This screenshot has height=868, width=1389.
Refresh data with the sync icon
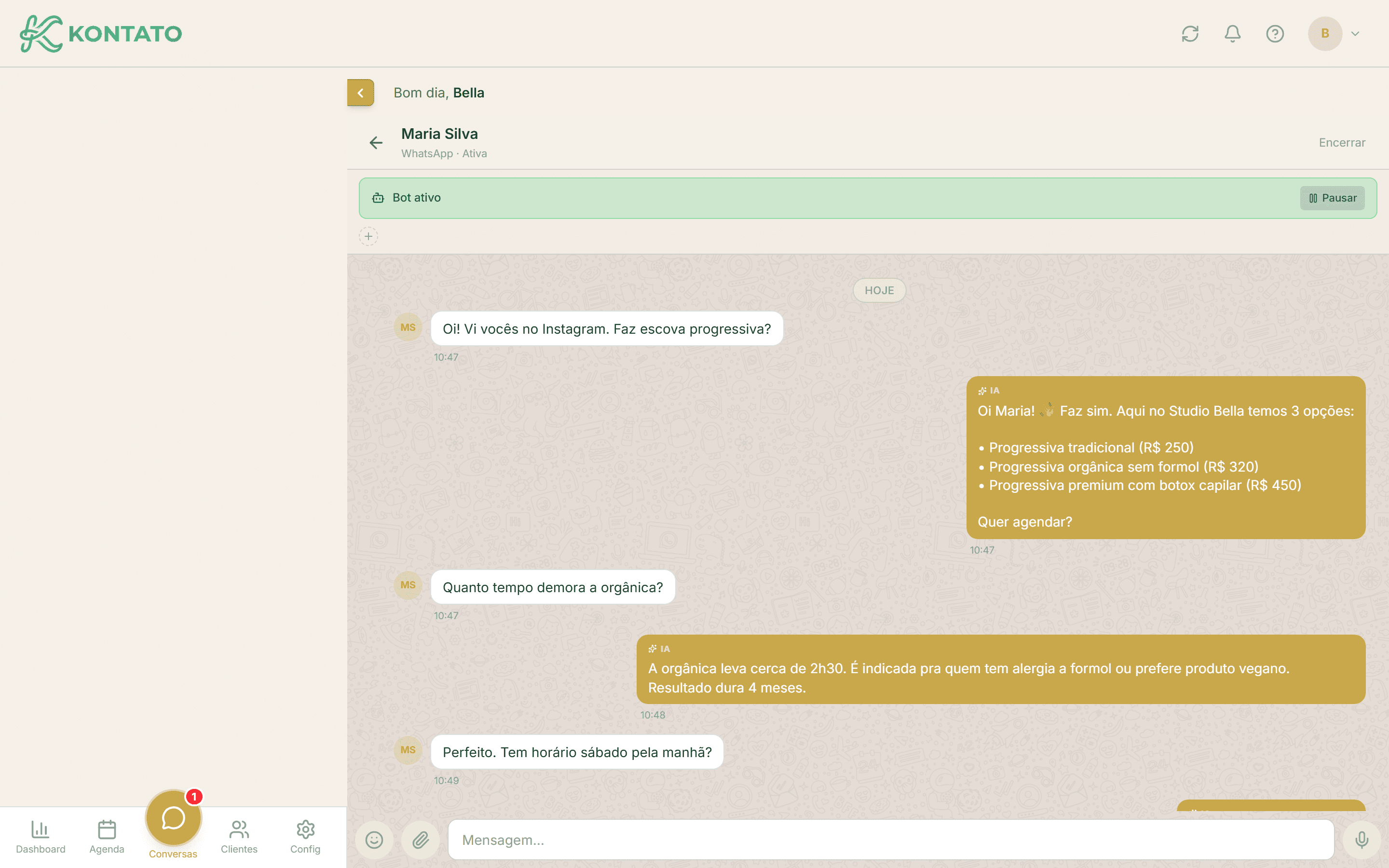[1190, 34]
